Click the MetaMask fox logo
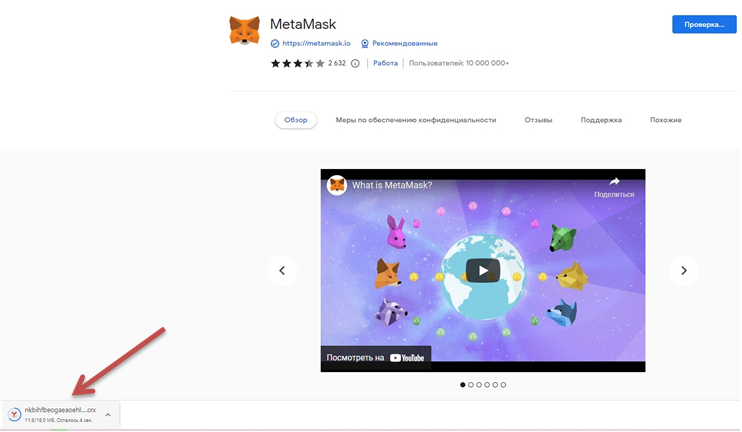 coord(244,30)
